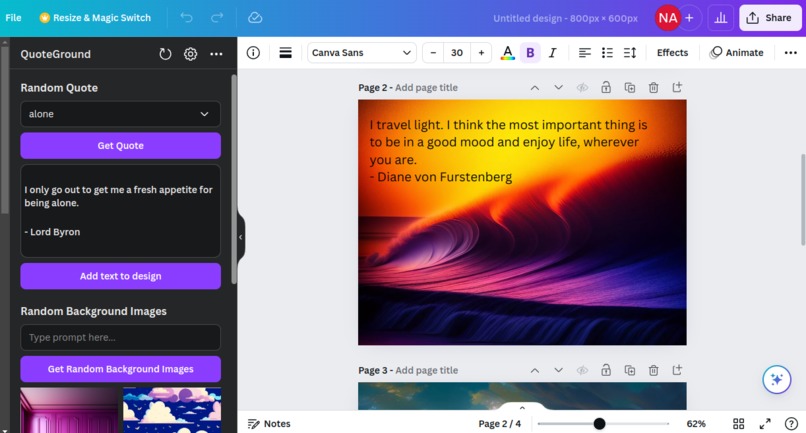Collapse the side panel with arrow handle
The height and width of the screenshot is (433, 806).
[241, 237]
